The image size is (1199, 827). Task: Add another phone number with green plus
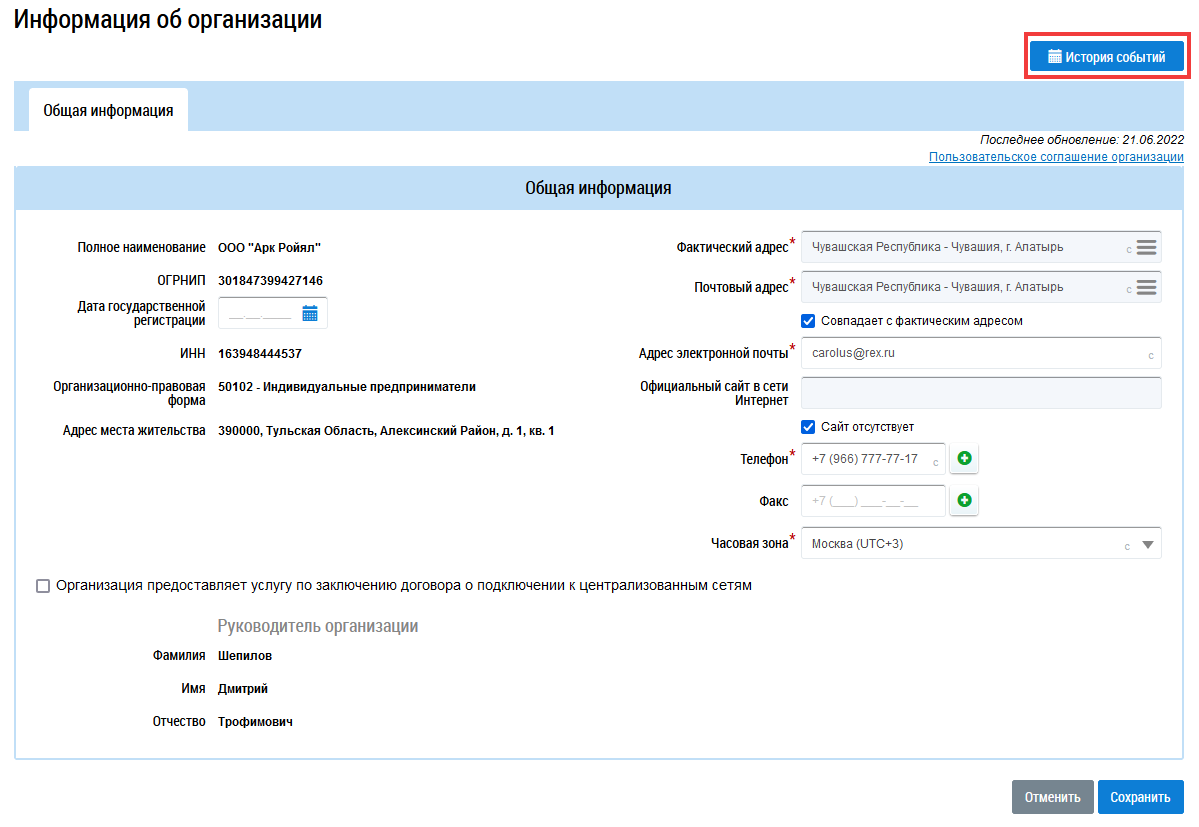(x=964, y=459)
